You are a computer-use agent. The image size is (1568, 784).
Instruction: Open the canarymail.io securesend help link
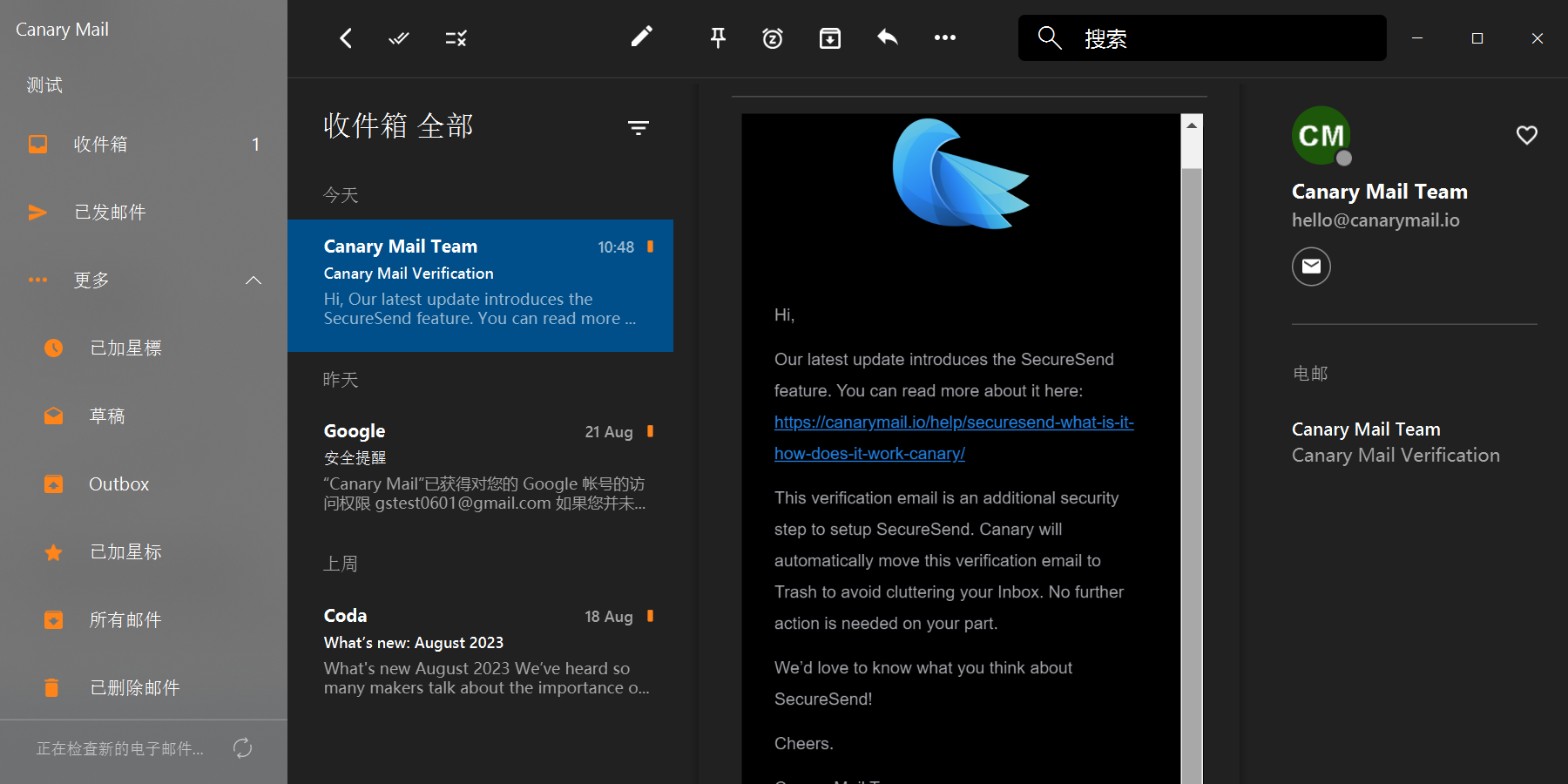954,438
